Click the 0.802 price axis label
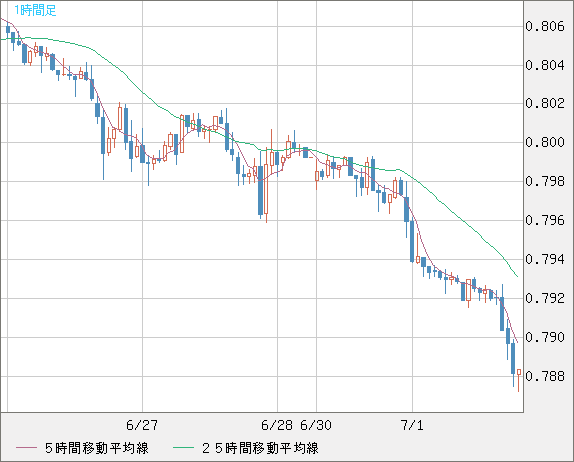The width and height of the screenshot is (574, 462). coord(545,103)
